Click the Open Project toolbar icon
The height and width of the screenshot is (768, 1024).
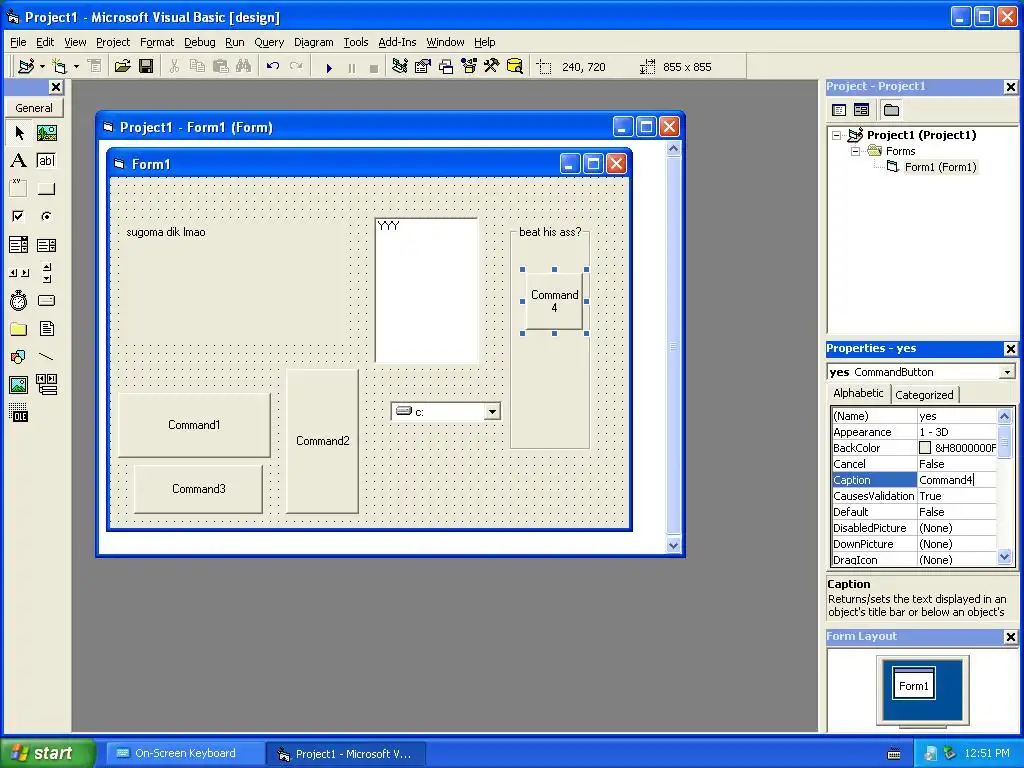[x=123, y=67]
